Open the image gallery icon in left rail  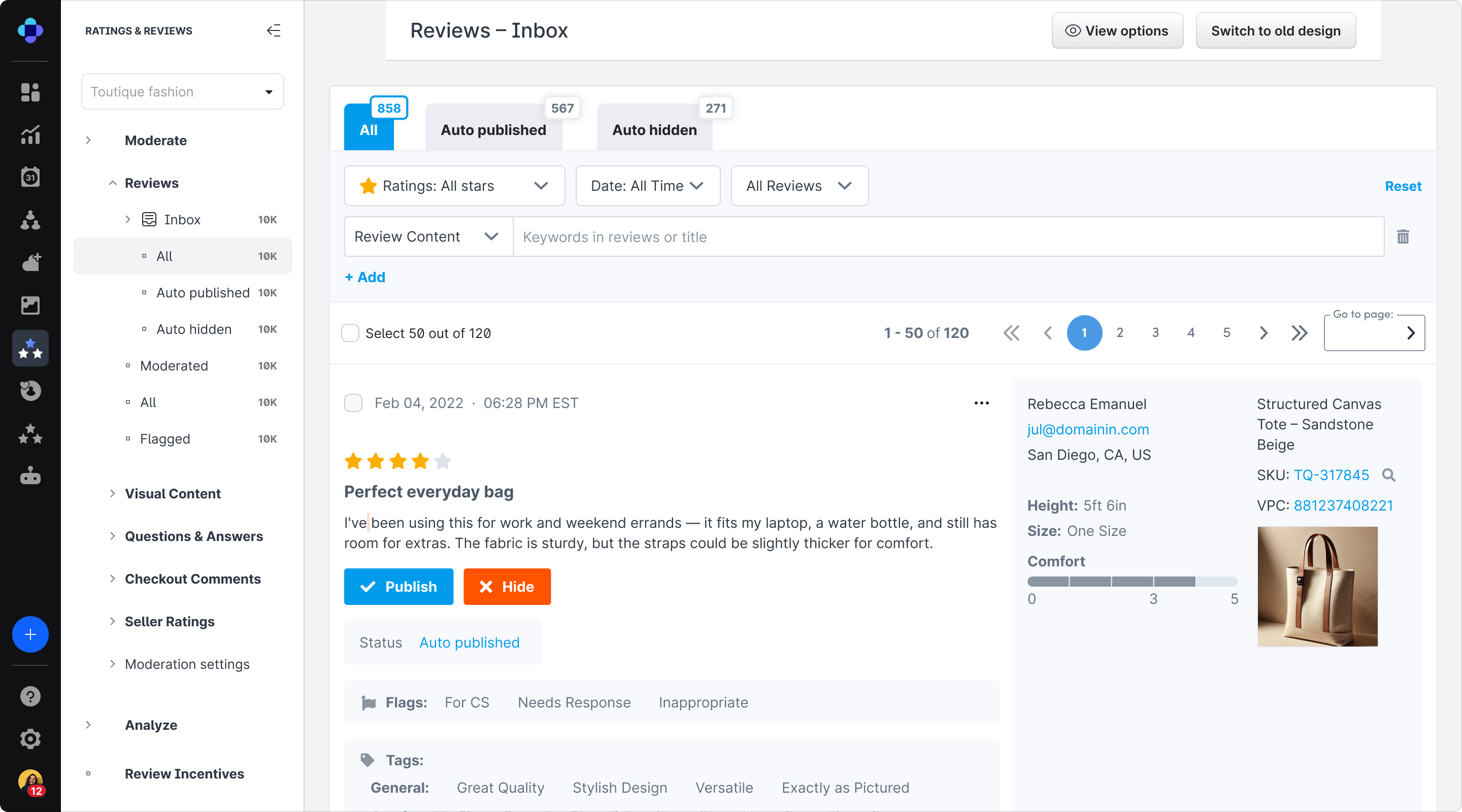(x=30, y=306)
